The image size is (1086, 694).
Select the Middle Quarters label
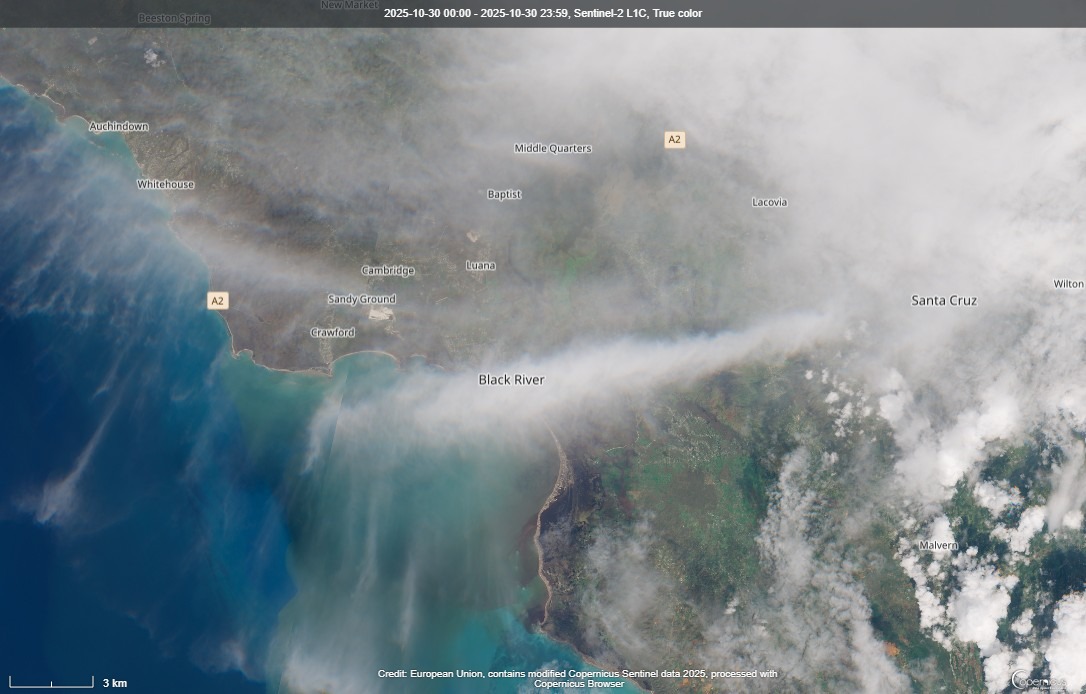click(x=551, y=147)
